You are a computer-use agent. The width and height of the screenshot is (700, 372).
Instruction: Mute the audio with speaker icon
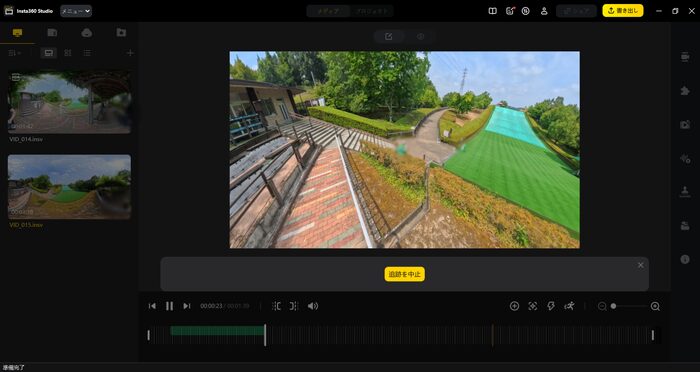[x=312, y=306]
